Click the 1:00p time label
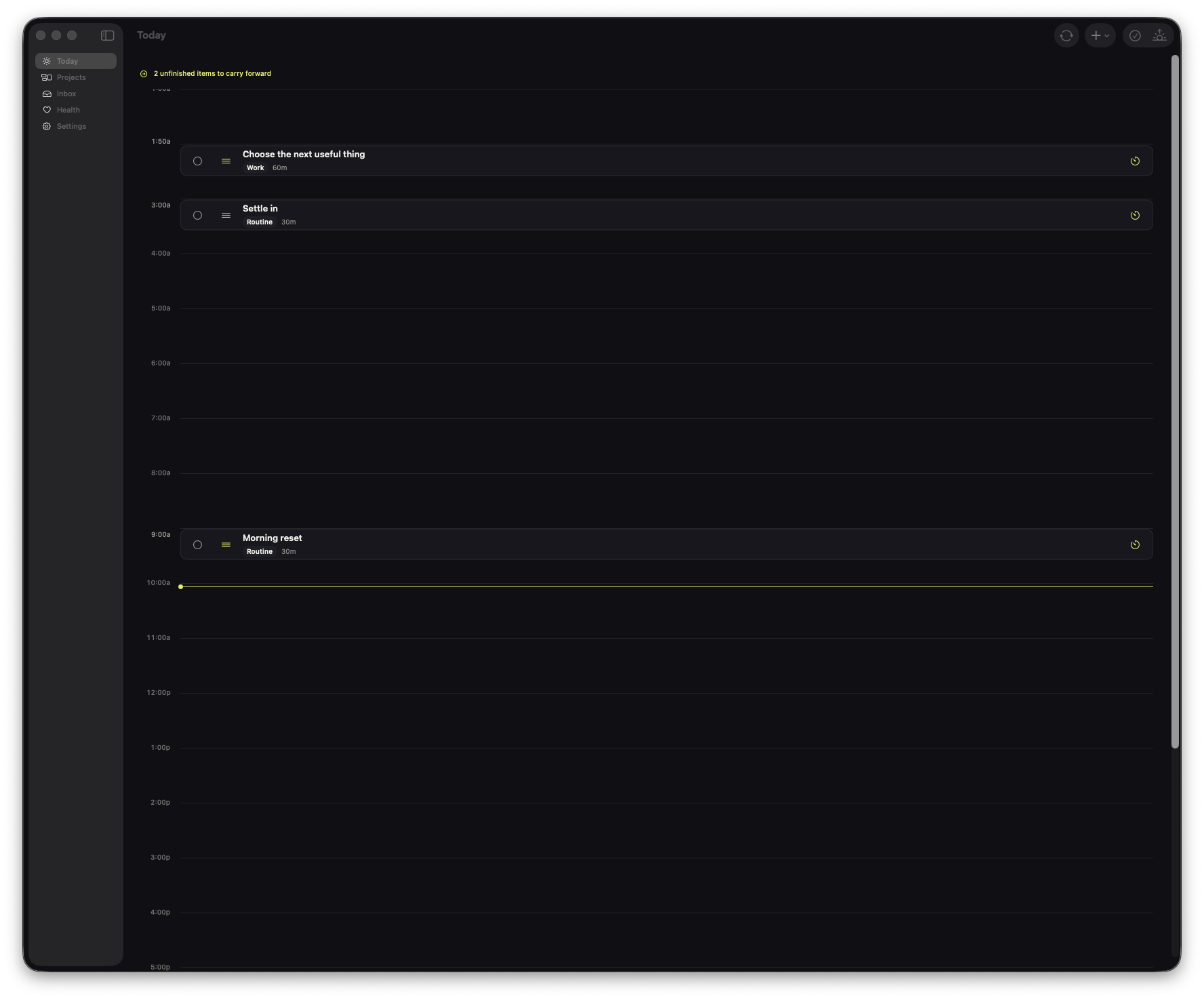Viewport: 1204px width, 1000px height. [161, 748]
